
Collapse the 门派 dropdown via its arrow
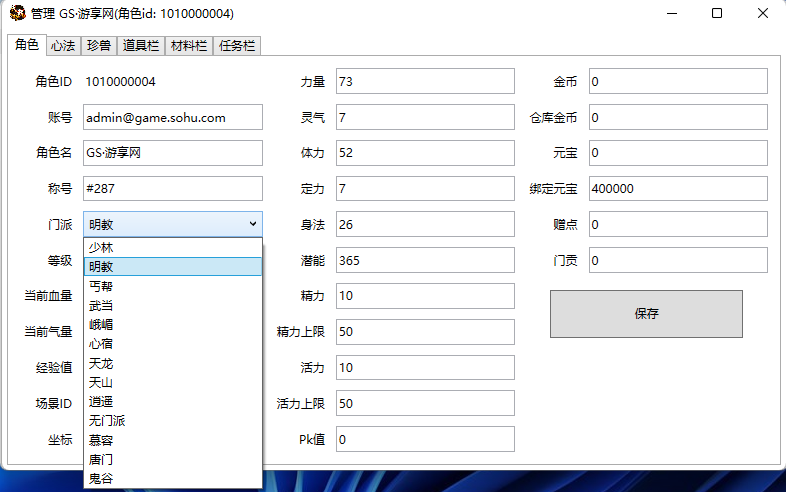coord(252,224)
